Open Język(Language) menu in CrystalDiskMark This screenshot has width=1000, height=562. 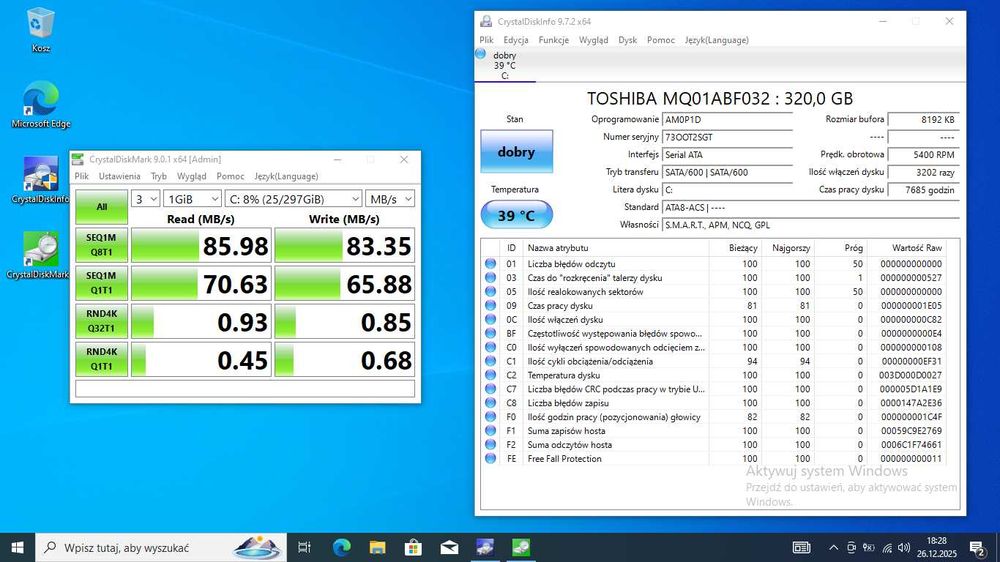pos(286,176)
